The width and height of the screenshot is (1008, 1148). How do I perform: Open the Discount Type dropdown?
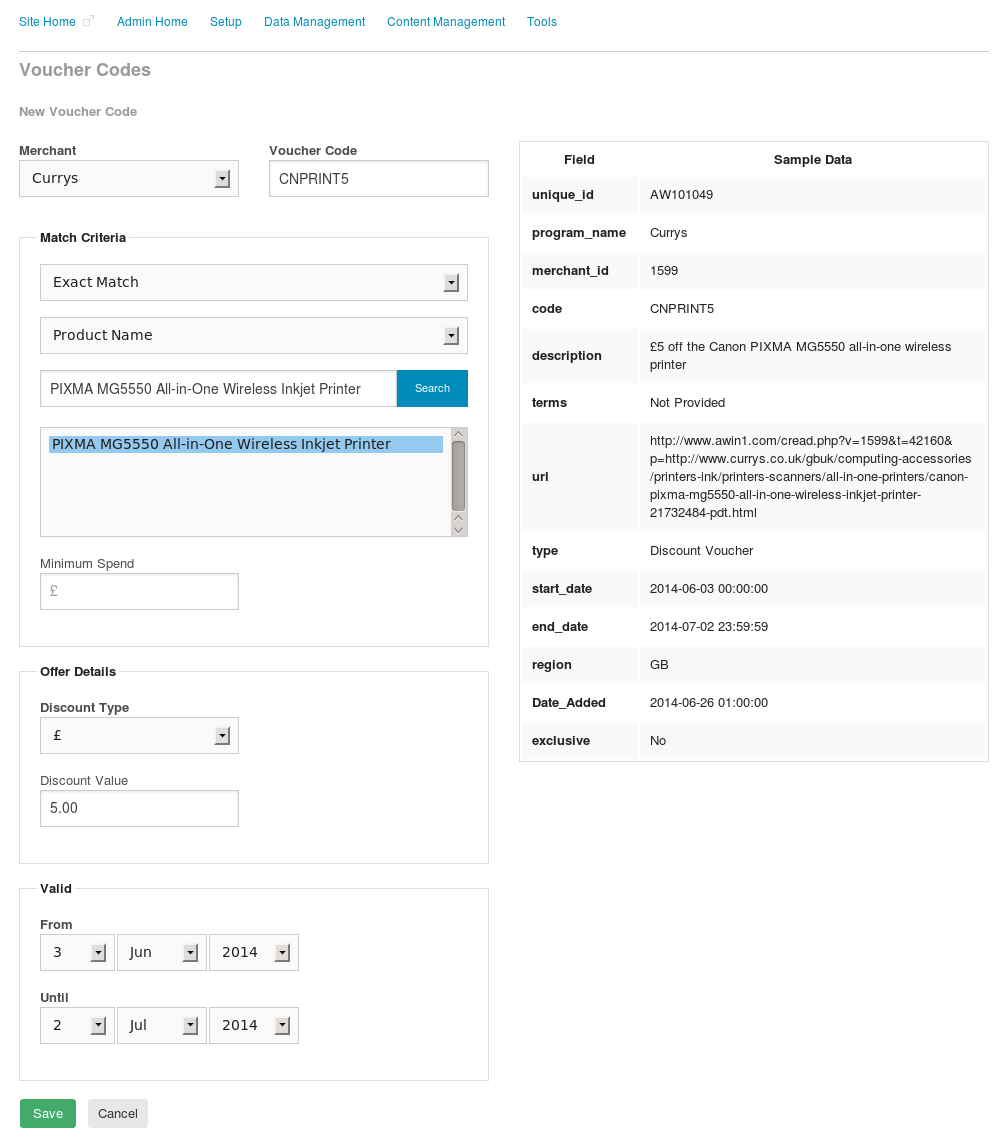[x=139, y=736]
